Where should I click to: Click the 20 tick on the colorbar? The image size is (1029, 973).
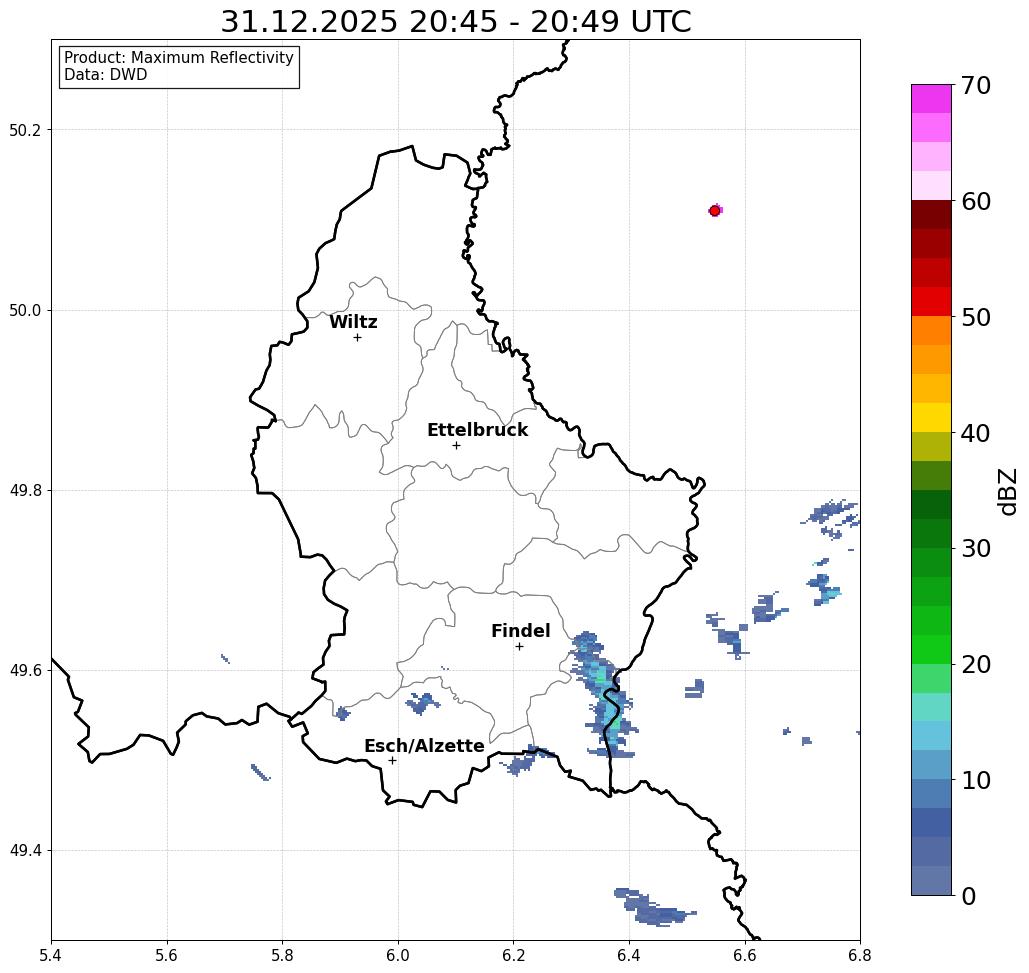pos(976,664)
